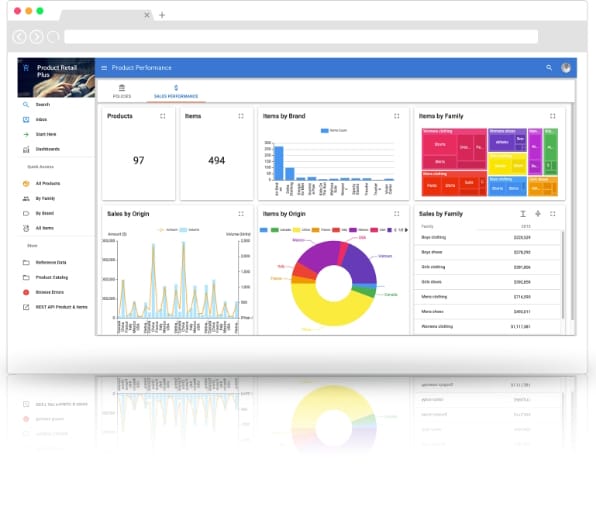Open a new browser tab with plus

[162, 15]
